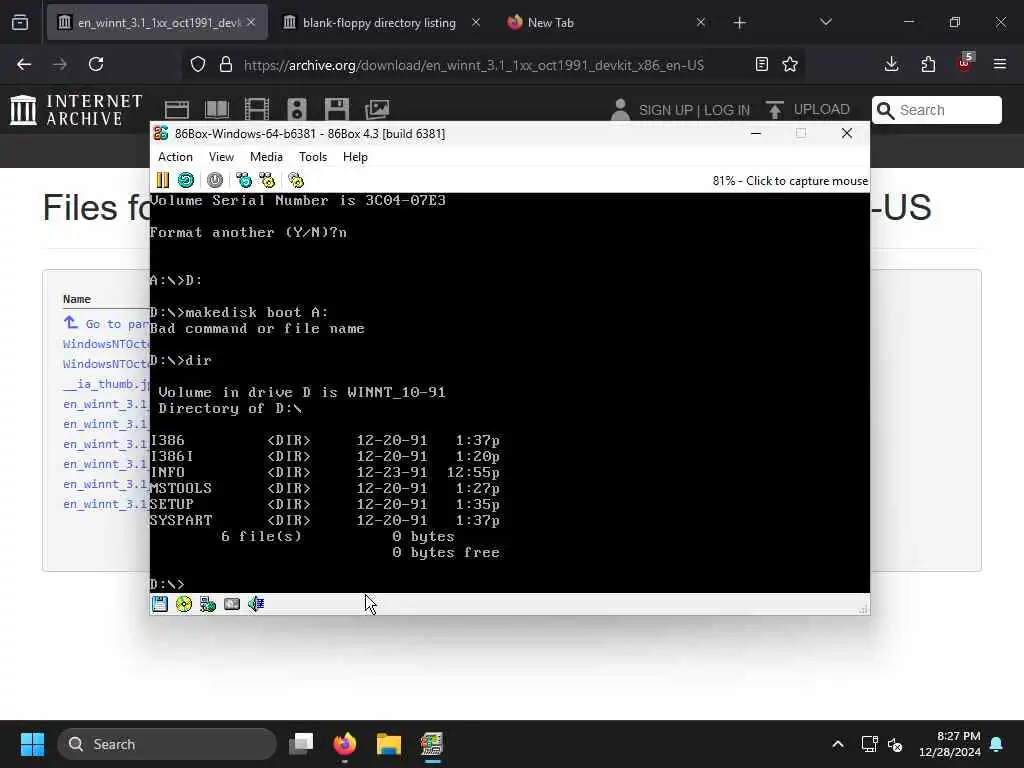Open 86Box settings via rightmost toolbar gear icon

click(296, 180)
